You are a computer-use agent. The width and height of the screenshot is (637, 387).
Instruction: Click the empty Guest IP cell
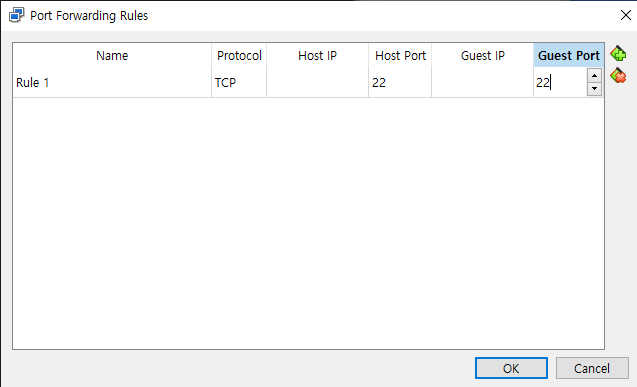pos(483,82)
